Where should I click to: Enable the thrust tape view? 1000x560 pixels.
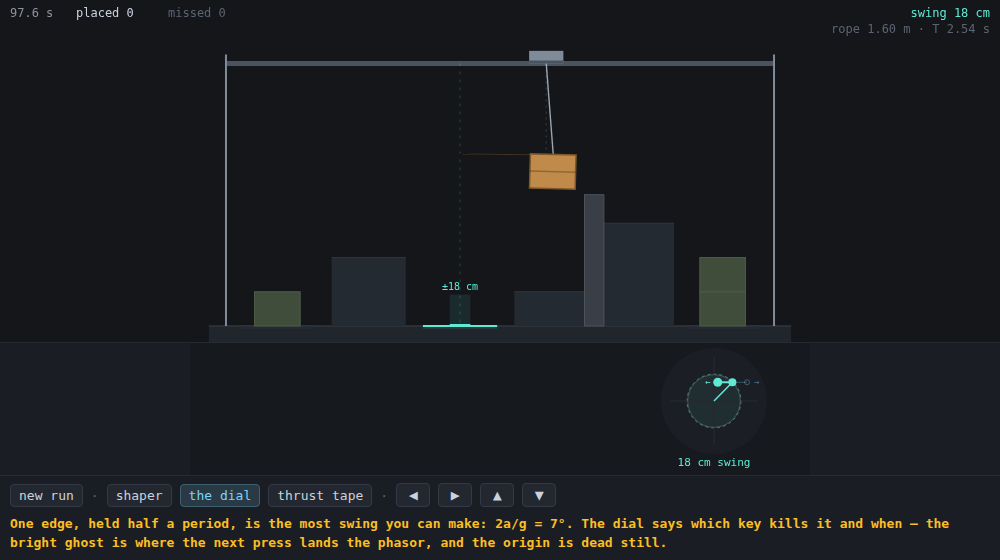tap(320, 496)
